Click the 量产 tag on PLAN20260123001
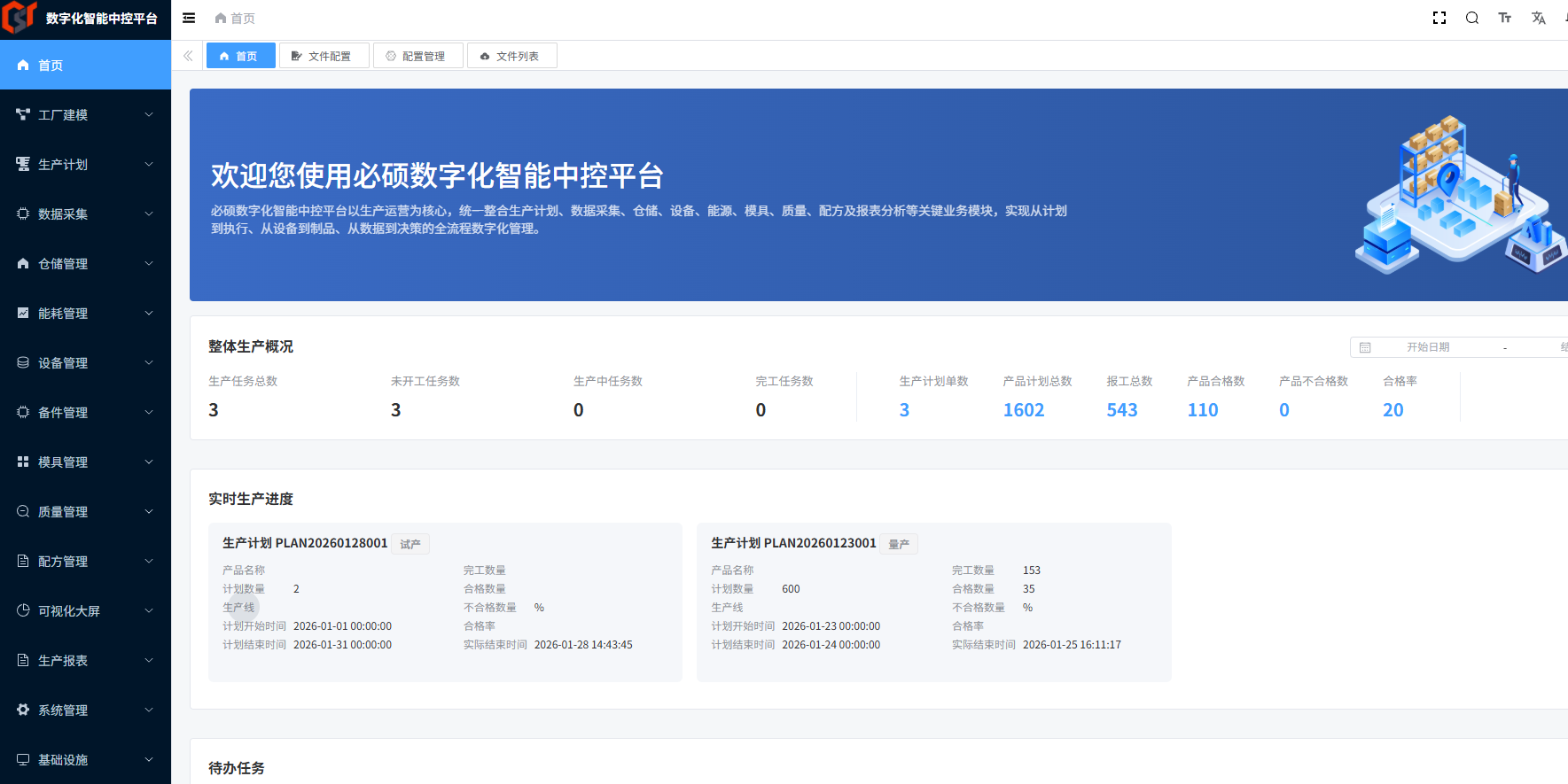 coord(899,544)
